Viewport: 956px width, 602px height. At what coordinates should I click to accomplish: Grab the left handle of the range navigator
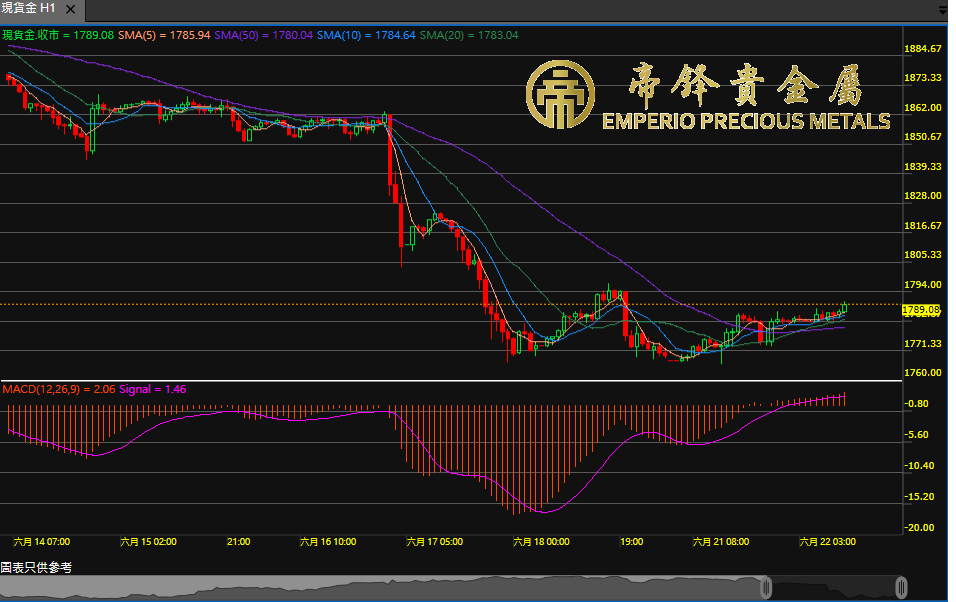(767, 587)
